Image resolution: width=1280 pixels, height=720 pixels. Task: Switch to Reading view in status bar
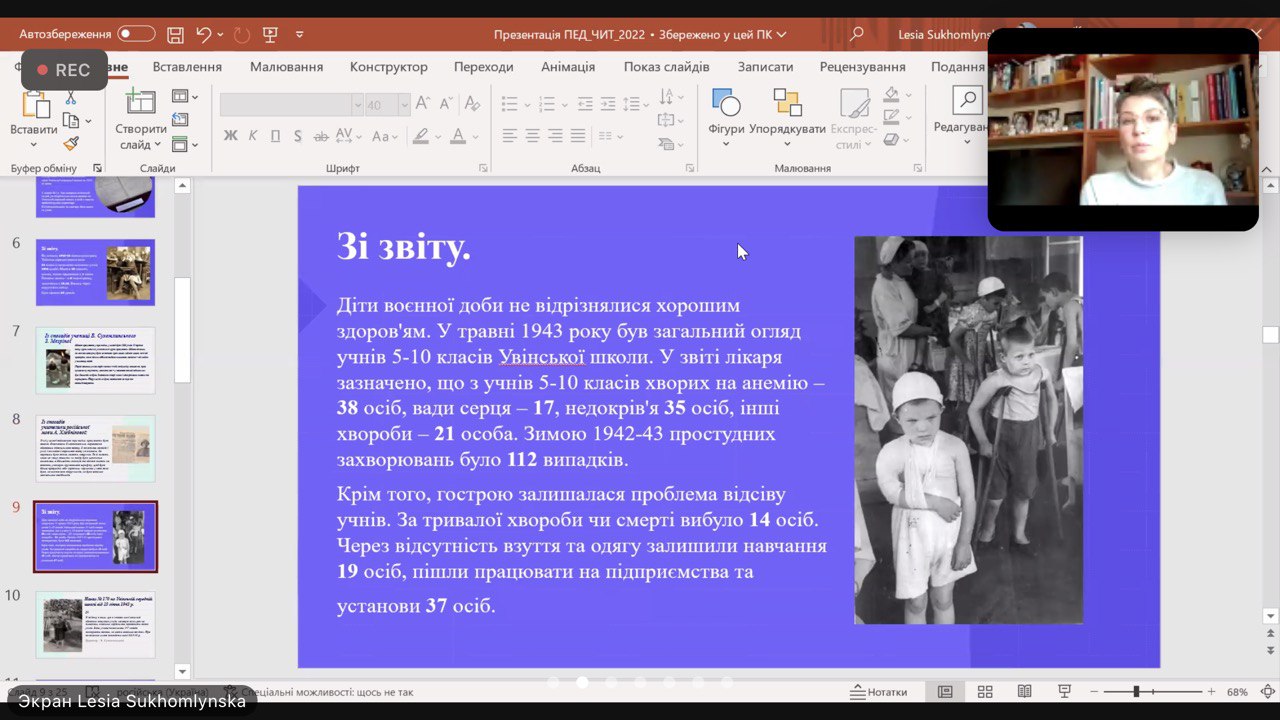click(1025, 692)
